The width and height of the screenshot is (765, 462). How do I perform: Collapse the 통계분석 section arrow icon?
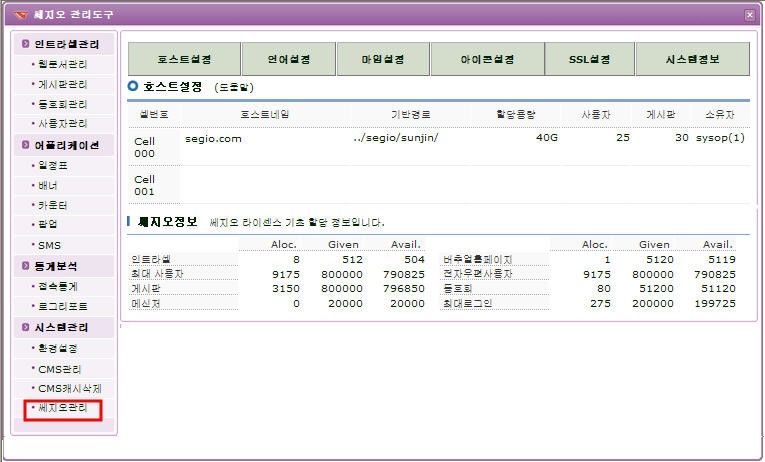(24, 266)
